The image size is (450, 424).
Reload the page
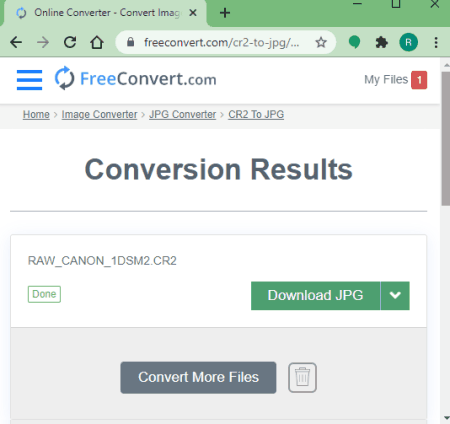pos(70,42)
